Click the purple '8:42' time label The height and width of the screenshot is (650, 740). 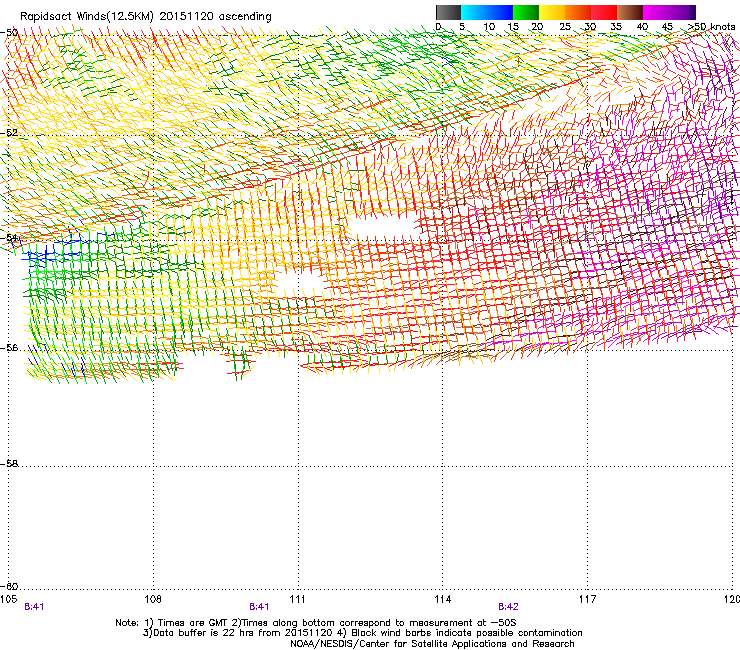[x=508, y=607]
